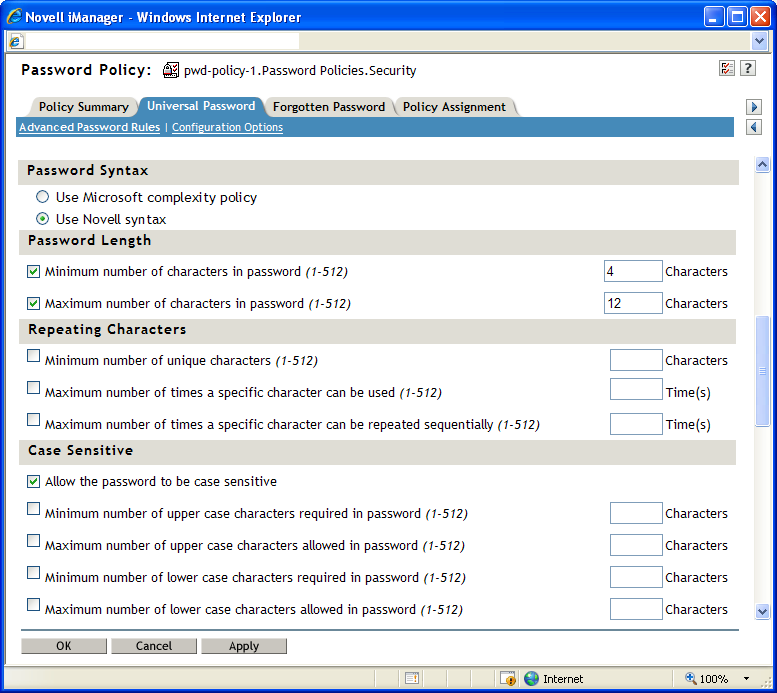
Task: Enable maximum times a specific character can be used
Action: 33,387
